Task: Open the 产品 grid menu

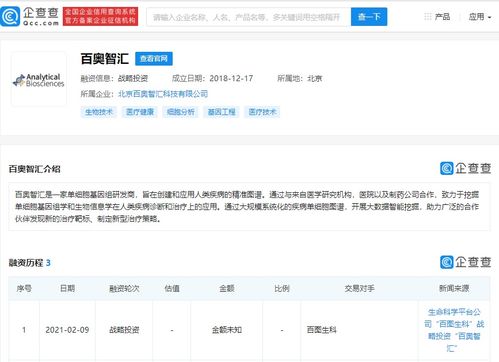Action: [437, 17]
